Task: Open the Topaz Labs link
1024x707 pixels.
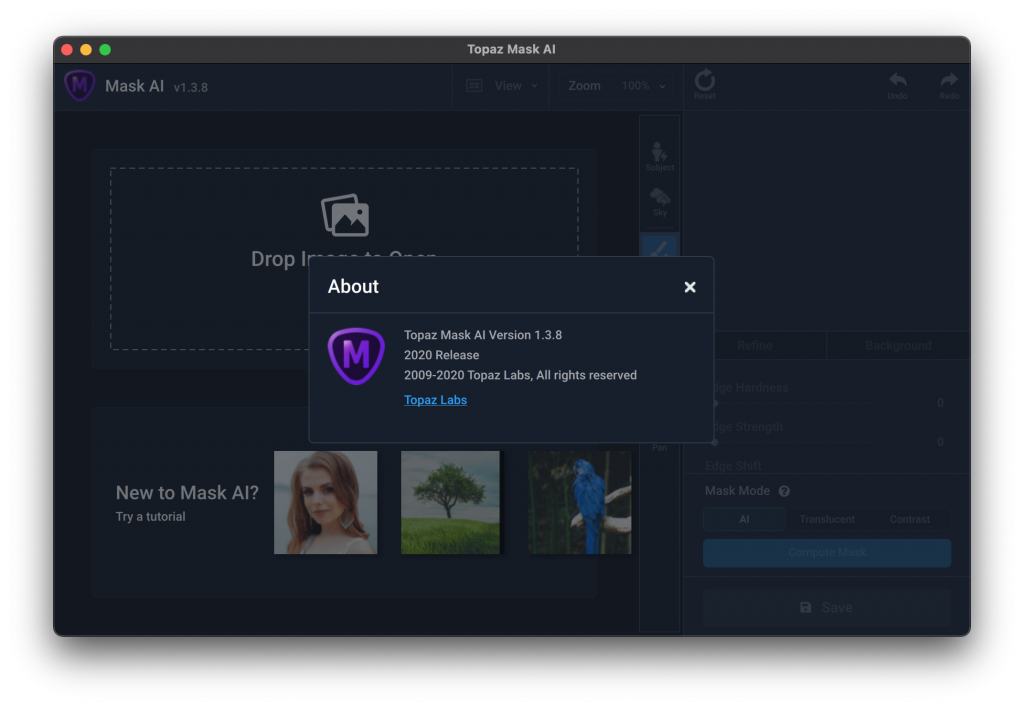Action: [435, 400]
